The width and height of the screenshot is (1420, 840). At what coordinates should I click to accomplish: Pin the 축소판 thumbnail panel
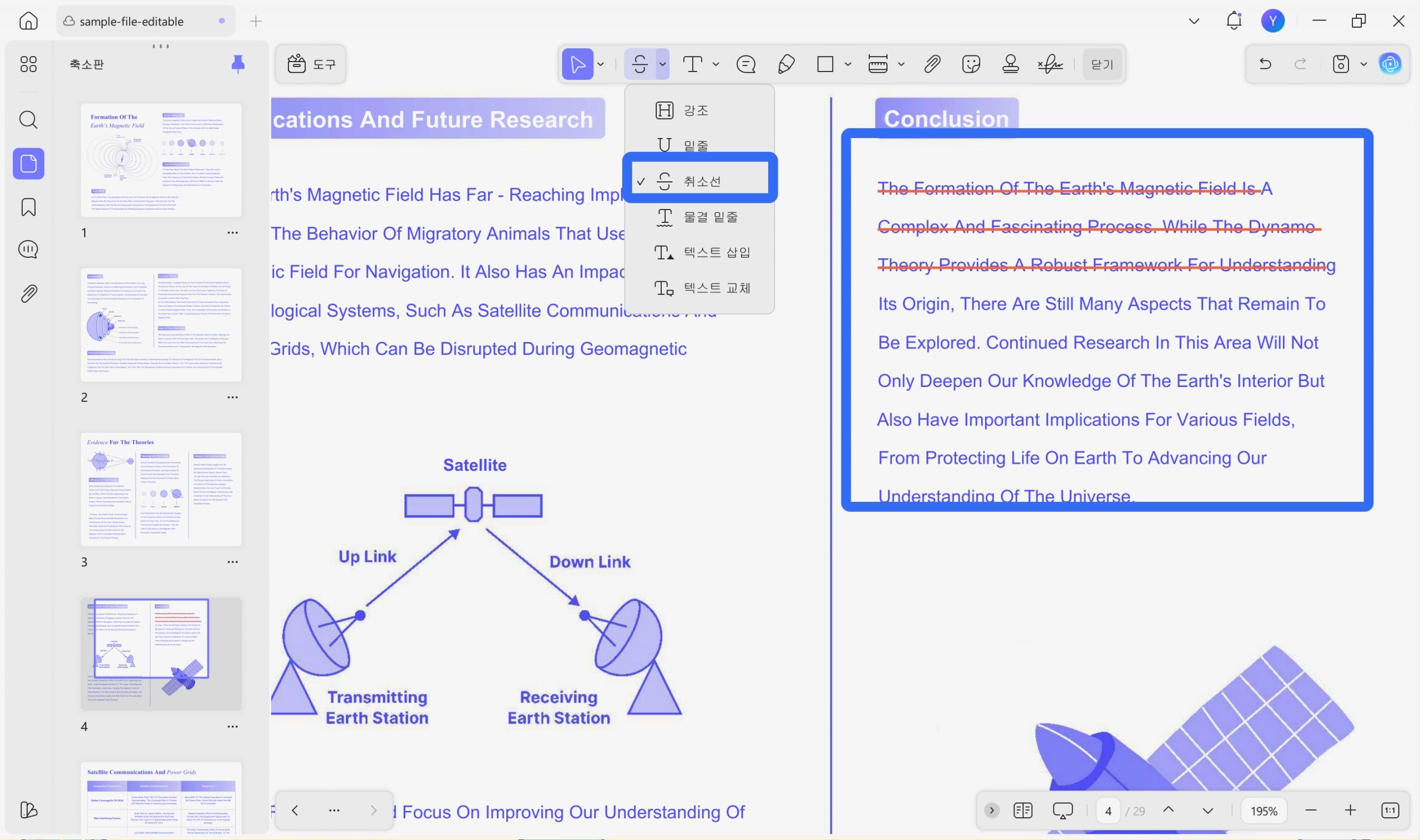coord(238,64)
